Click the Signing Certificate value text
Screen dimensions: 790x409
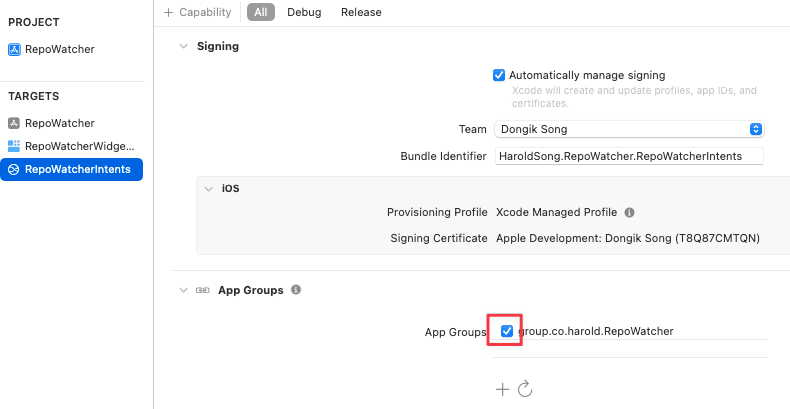tap(628, 238)
